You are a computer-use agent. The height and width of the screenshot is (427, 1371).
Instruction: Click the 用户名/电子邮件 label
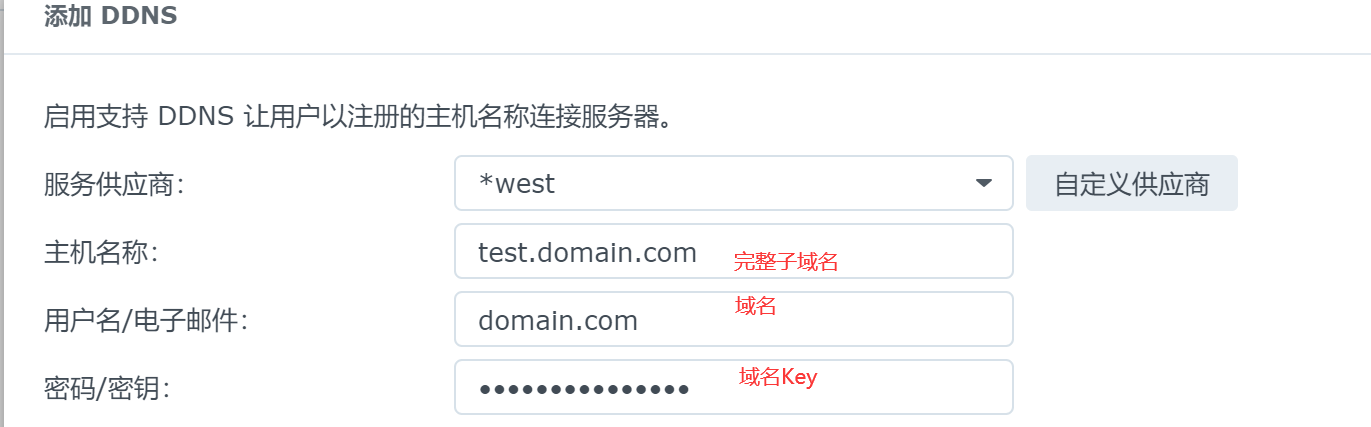pyautogui.click(x=145, y=321)
